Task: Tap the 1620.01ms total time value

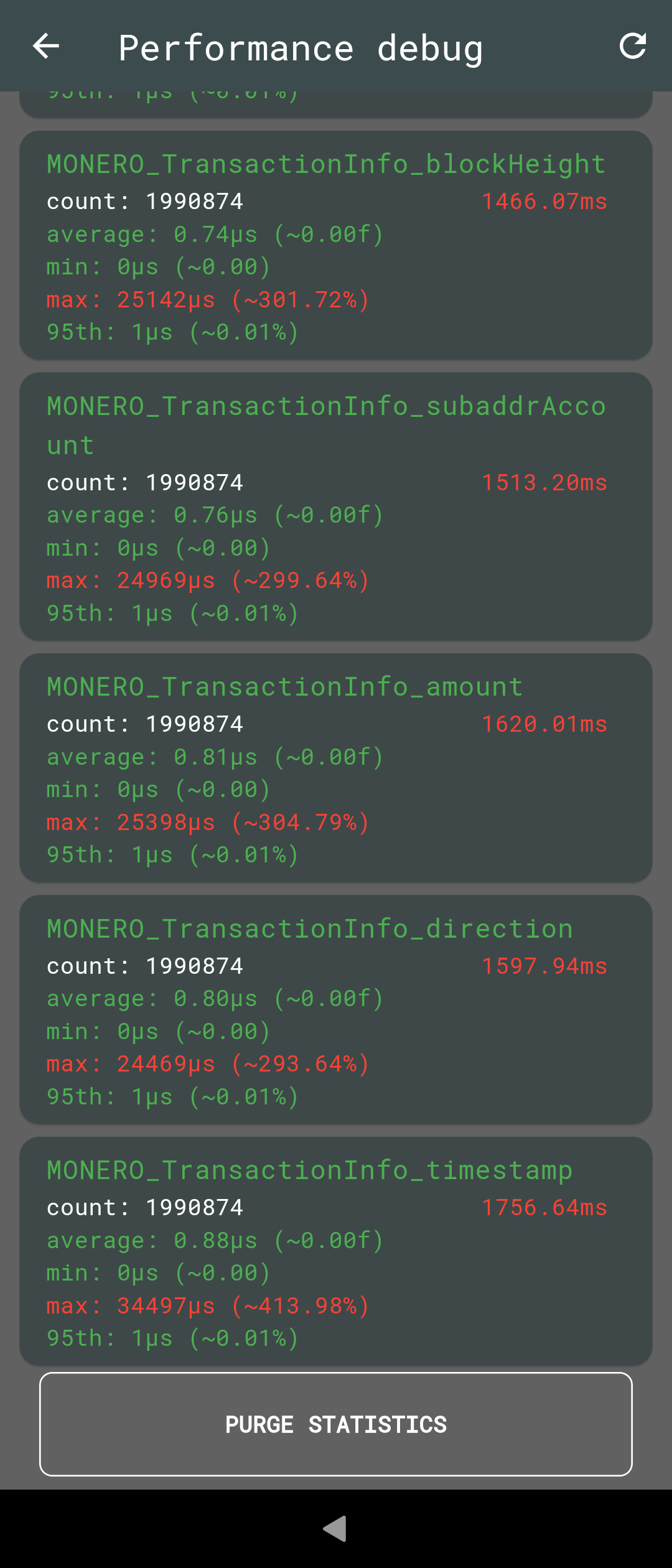Action: pyautogui.click(x=544, y=724)
